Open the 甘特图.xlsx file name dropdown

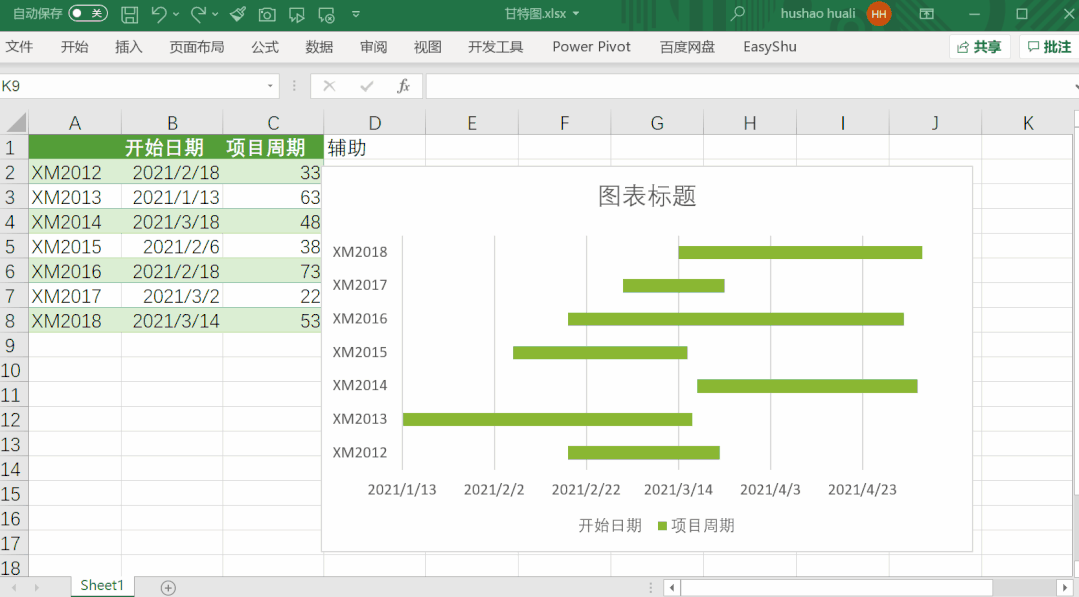(576, 14)
